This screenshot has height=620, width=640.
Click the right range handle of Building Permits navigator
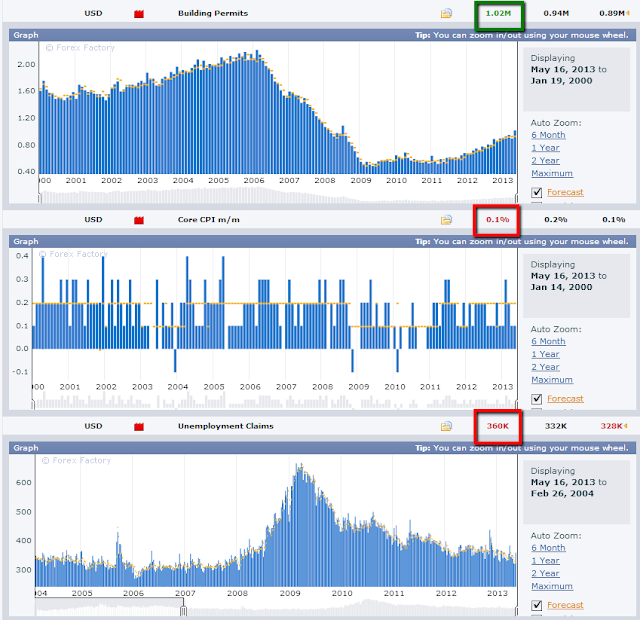tap(517, 198)
